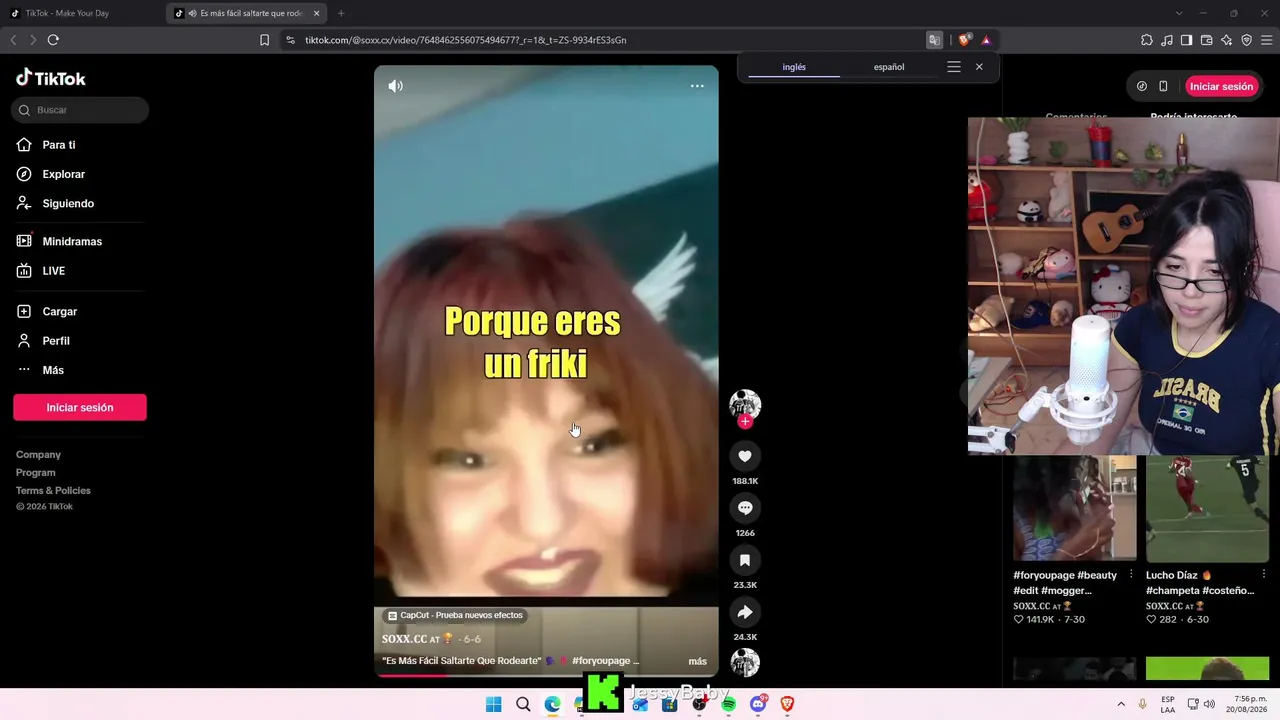Click the Brave Rewards triangle icon
Image resolution: width=1280 pixels, height=720 pixels.
click(986, 40)
